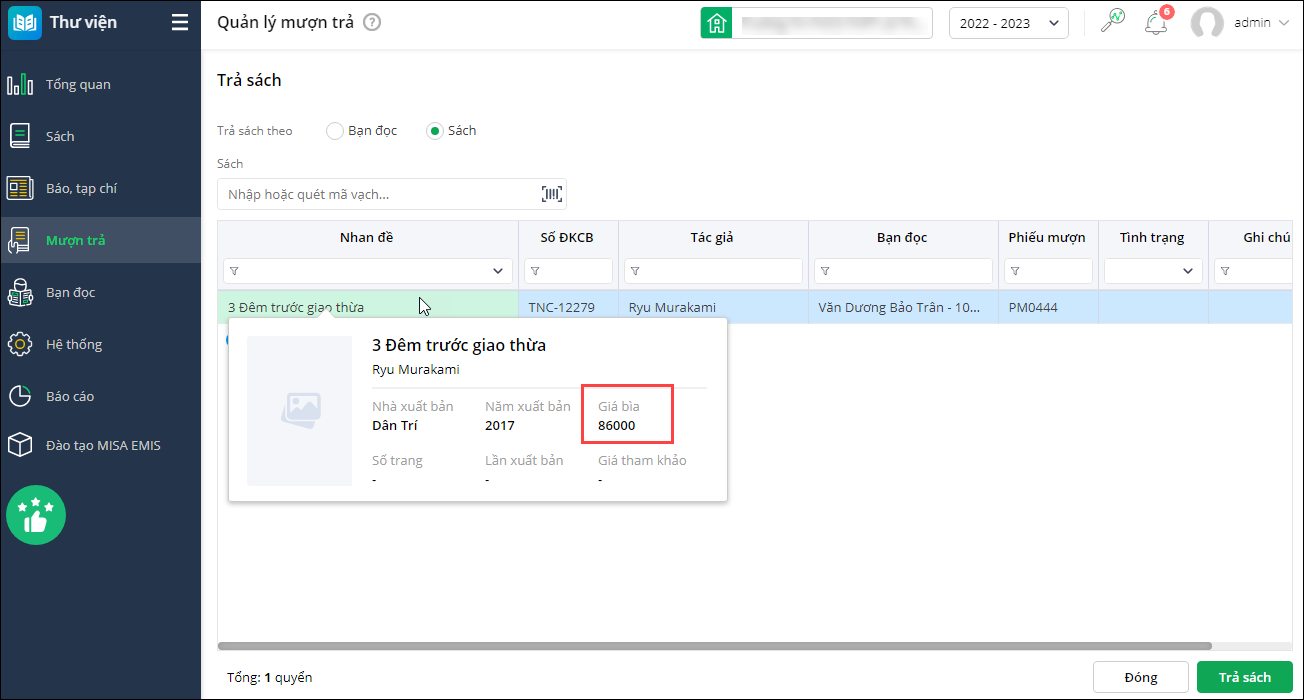Screen dimensions: 1304x700
Task: Open Bạn đọc menu item
Action: (x=101, y=292)
